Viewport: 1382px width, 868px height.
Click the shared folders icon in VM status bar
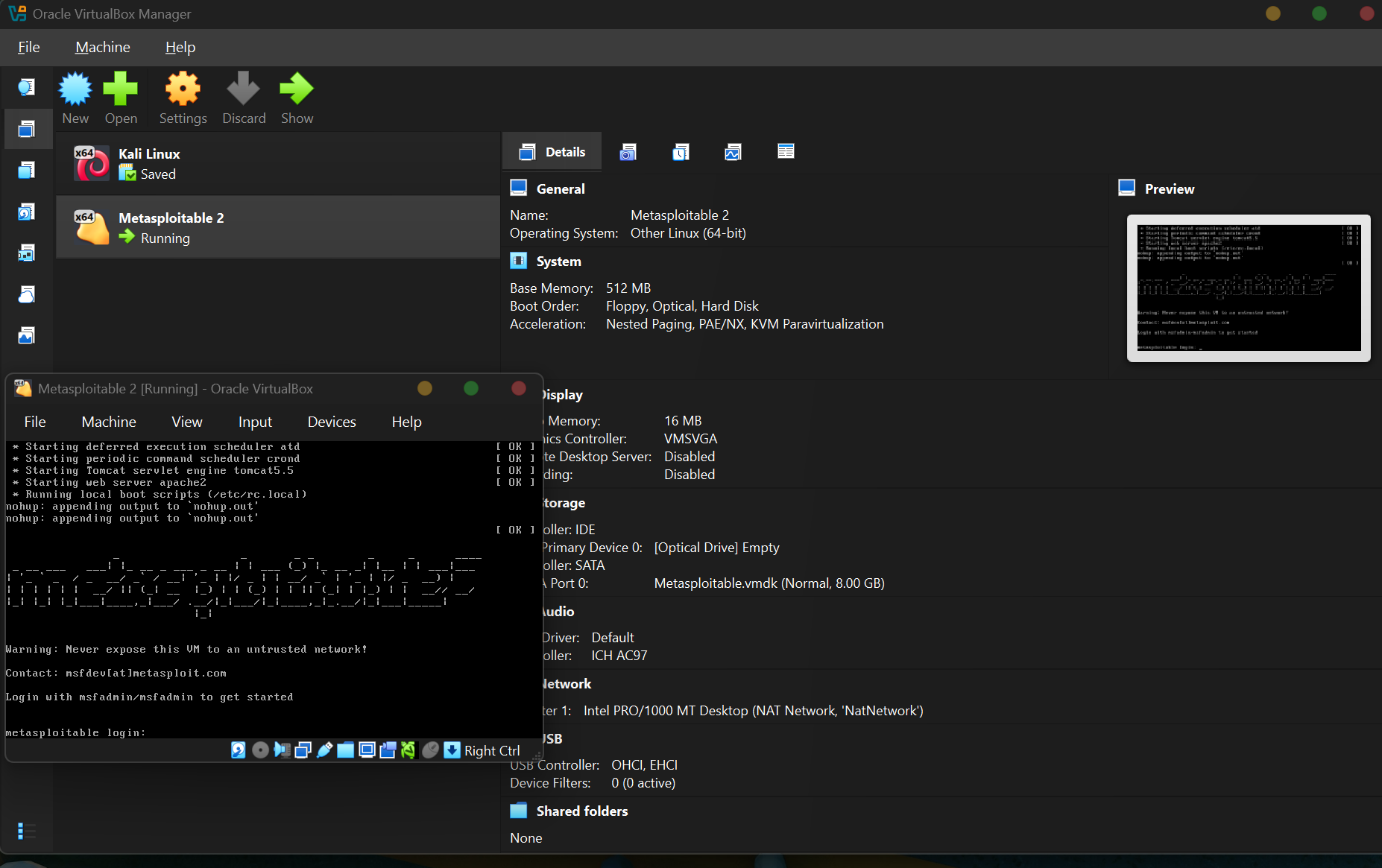345,750
